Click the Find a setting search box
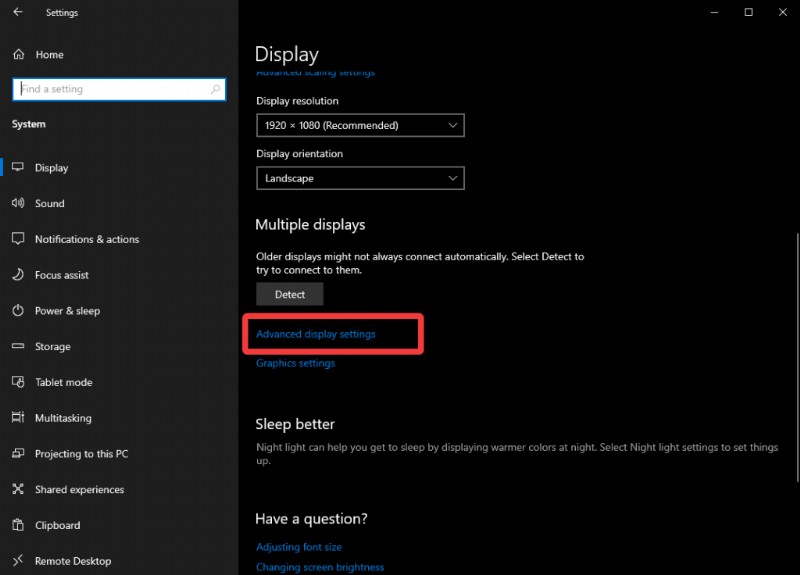The width and height of the screenshot is (800, 575). click(119, 89)
